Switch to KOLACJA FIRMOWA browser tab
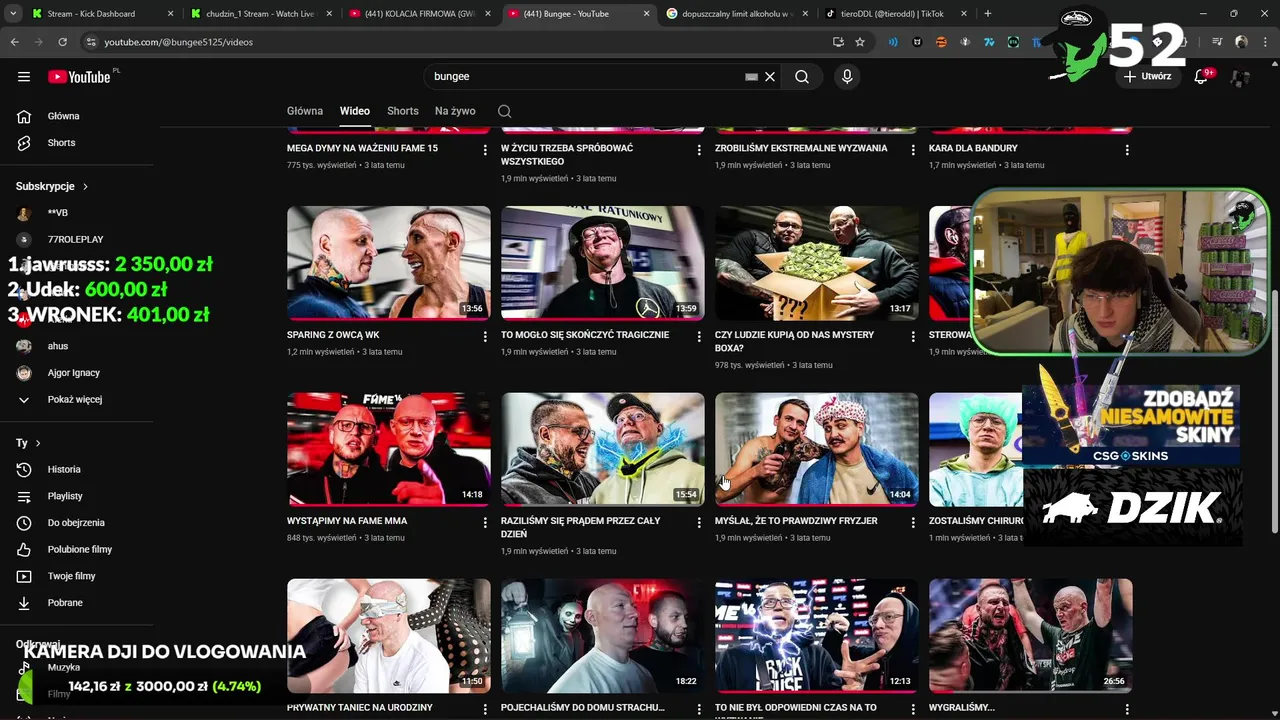 (418, 14)
